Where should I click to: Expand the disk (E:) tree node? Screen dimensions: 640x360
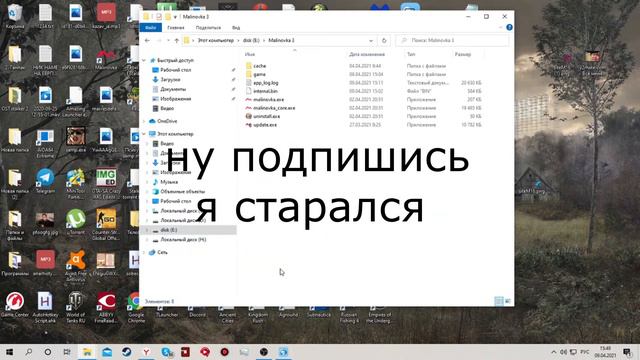[147, 230]
